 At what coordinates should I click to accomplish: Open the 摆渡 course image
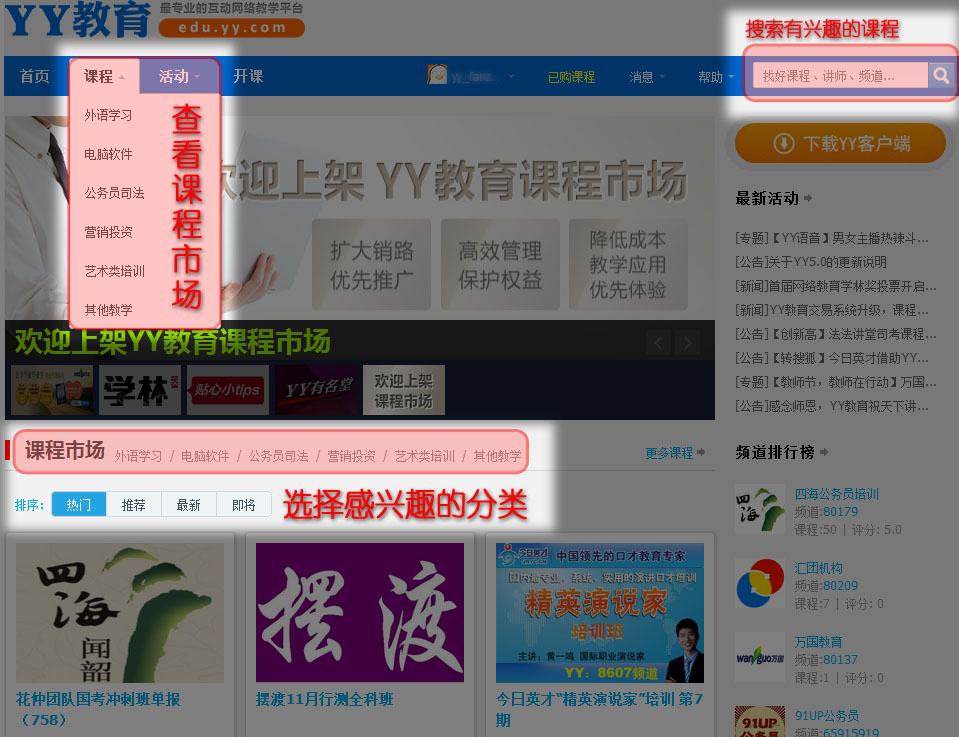(x=360, y=612)
